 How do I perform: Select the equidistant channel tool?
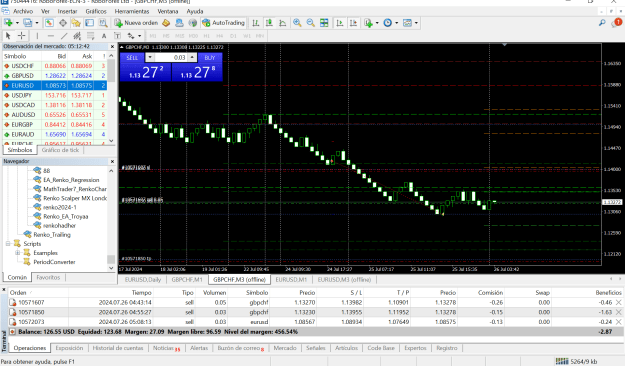point(77,36)
